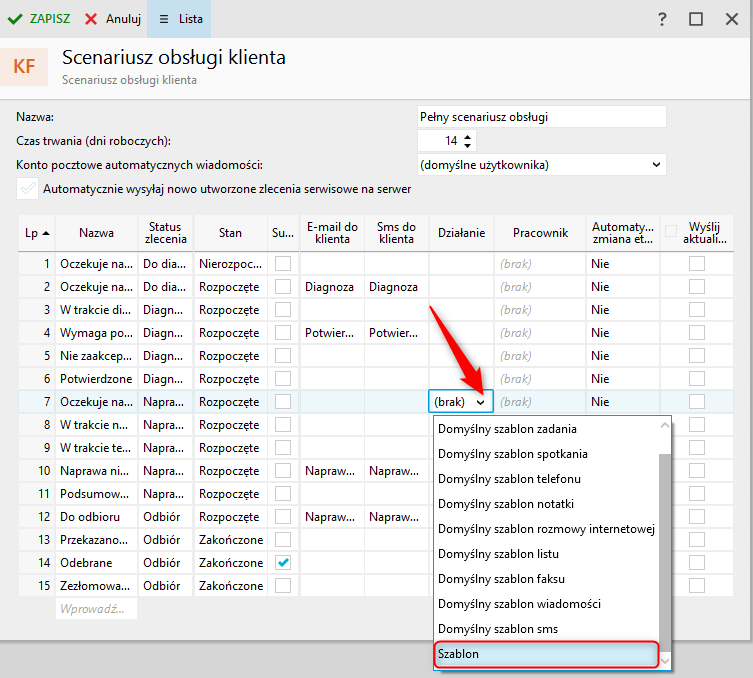Tick 'Wyślij aktuali...' checkbox in row 7
This screenshot has width=753, height=678.
click(x=697, y=401)
